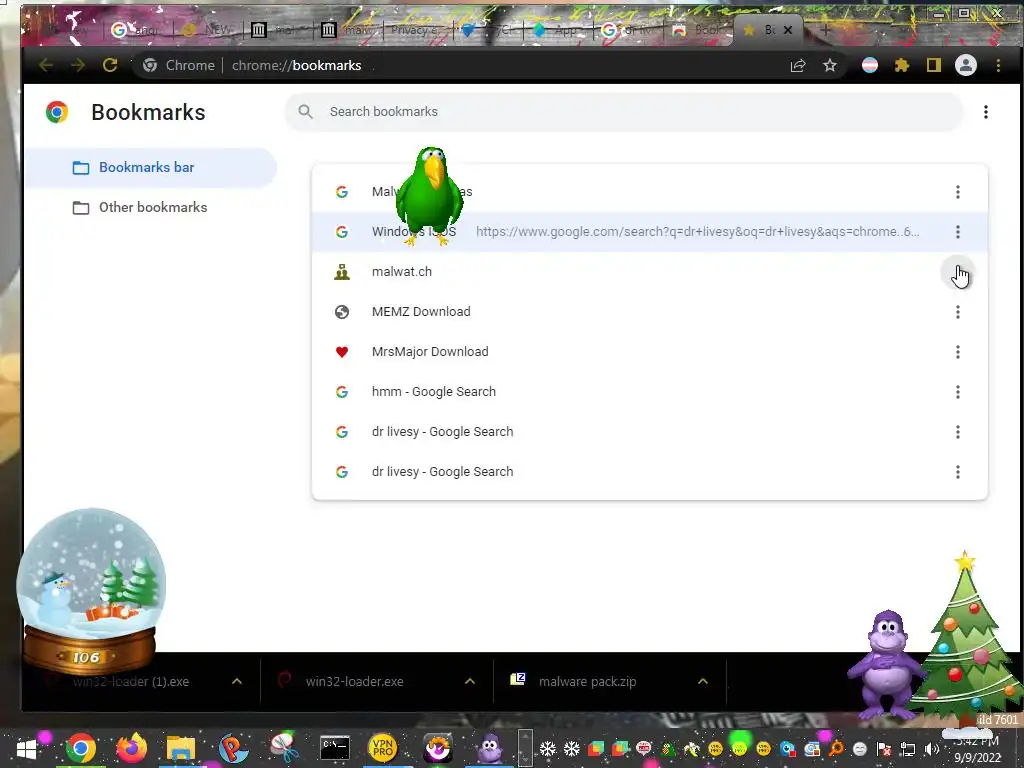
Task: Click the Chrome logo beside Bookmarks title
Action: click(x=57, y=112)
